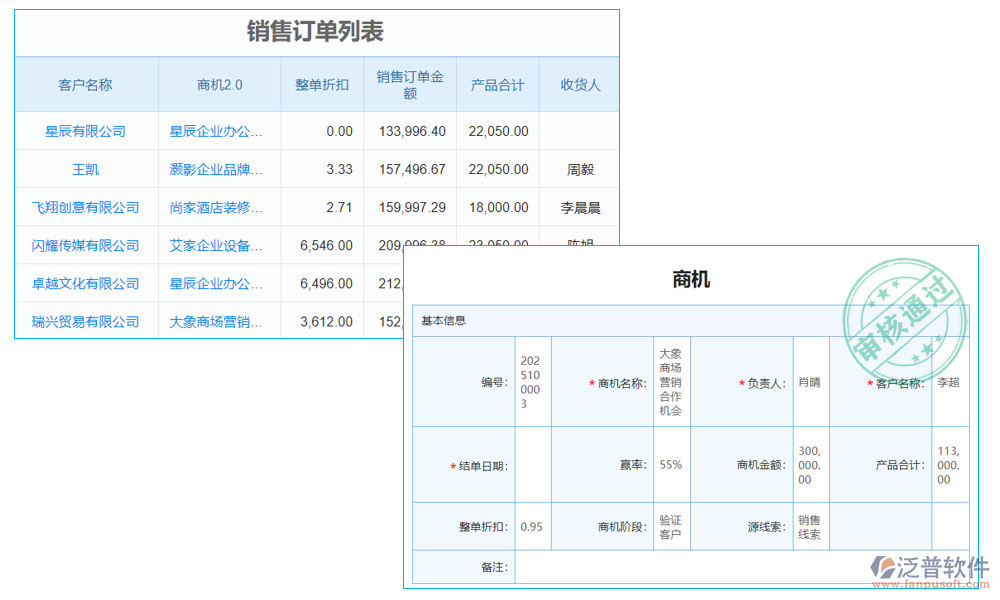Open opportunity link 灏影企业品牌
Image resolution: width=1000 pixels, height=600 pixels.
218,169
